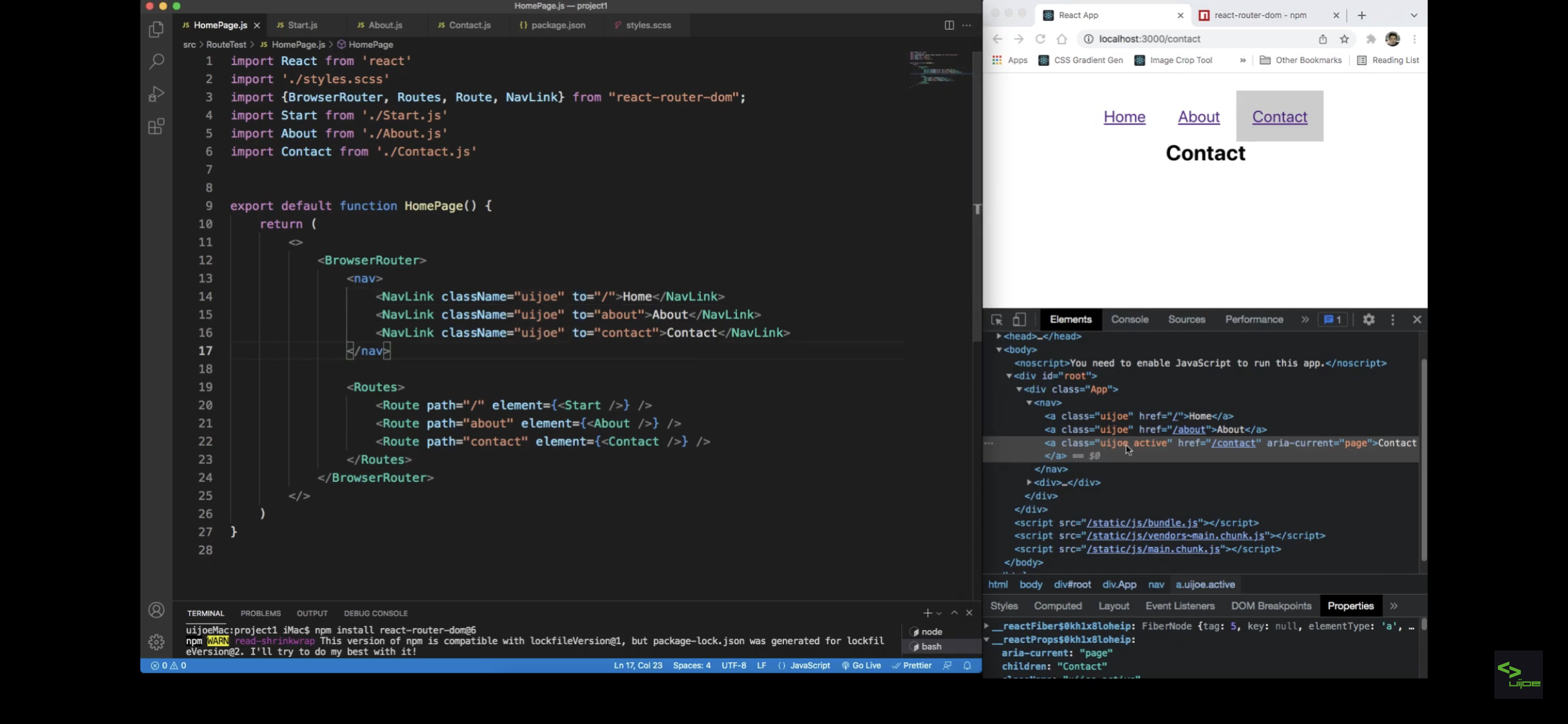
Task: Select the Properties tab in DevTools
Action: 1351,605
